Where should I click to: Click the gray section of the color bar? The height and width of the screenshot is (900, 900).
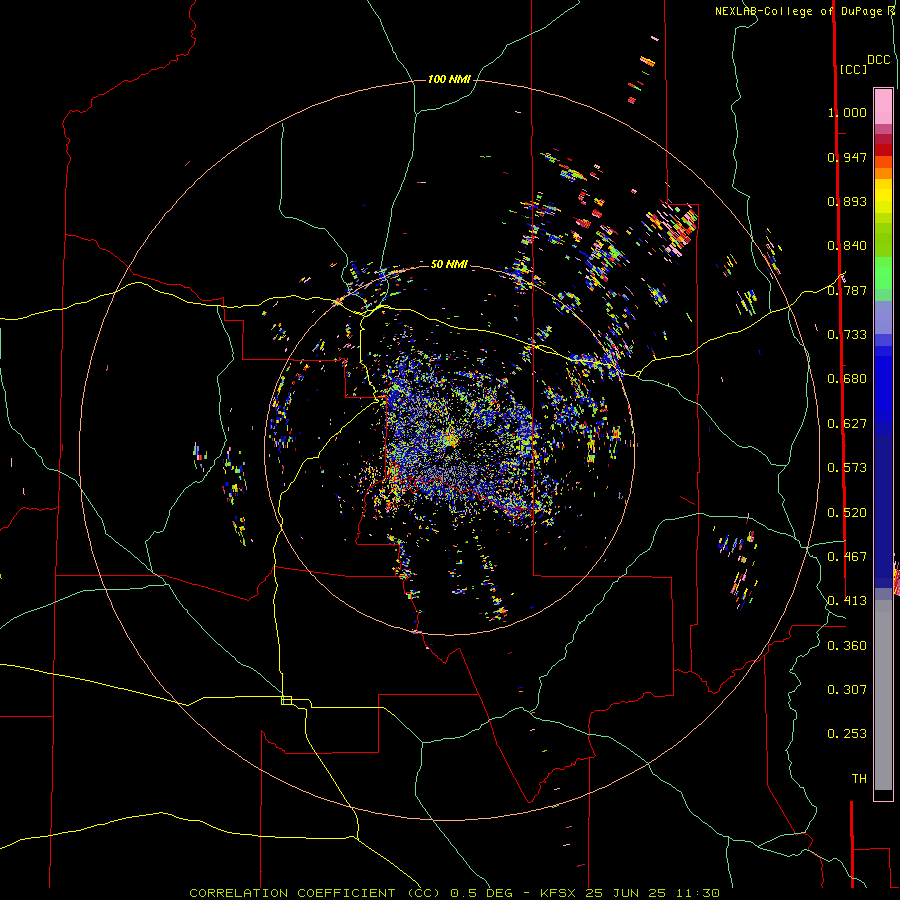(883, 695)
